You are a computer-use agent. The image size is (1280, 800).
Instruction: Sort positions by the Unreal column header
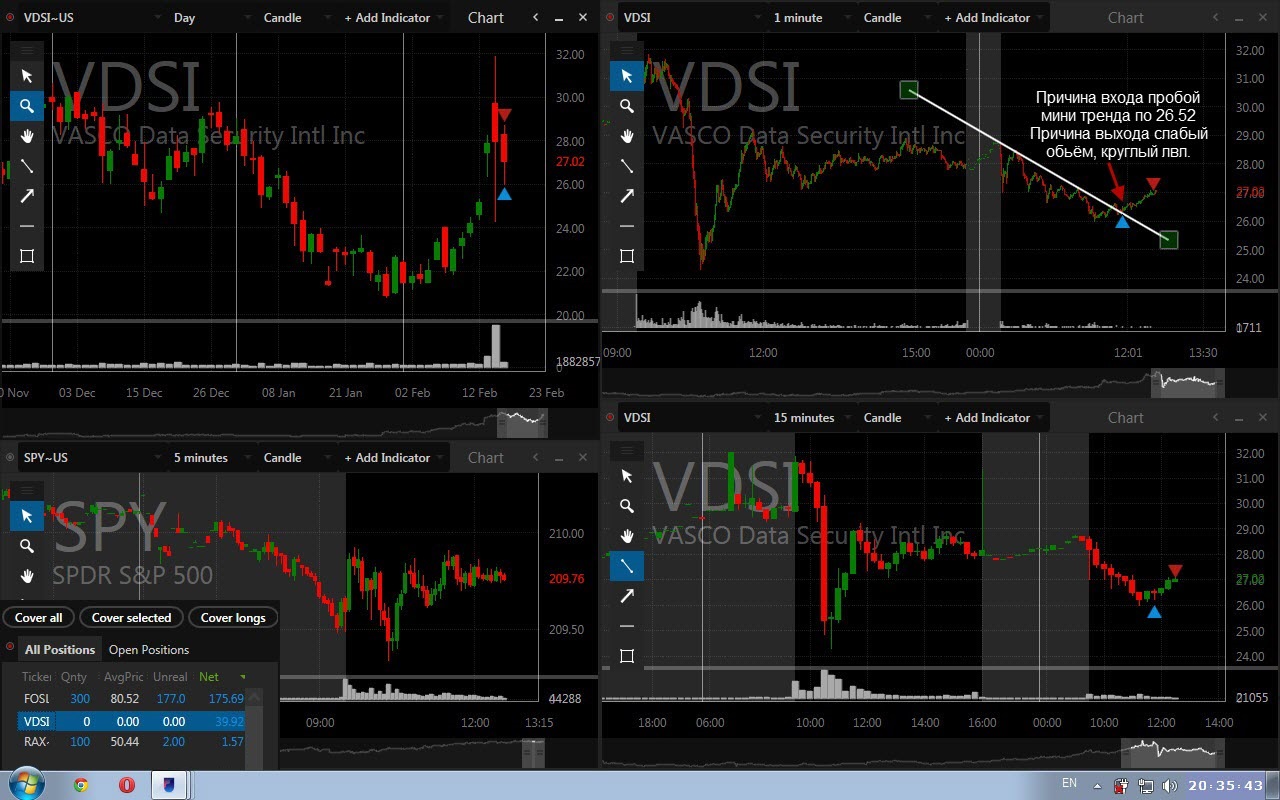tap(170, 677)
